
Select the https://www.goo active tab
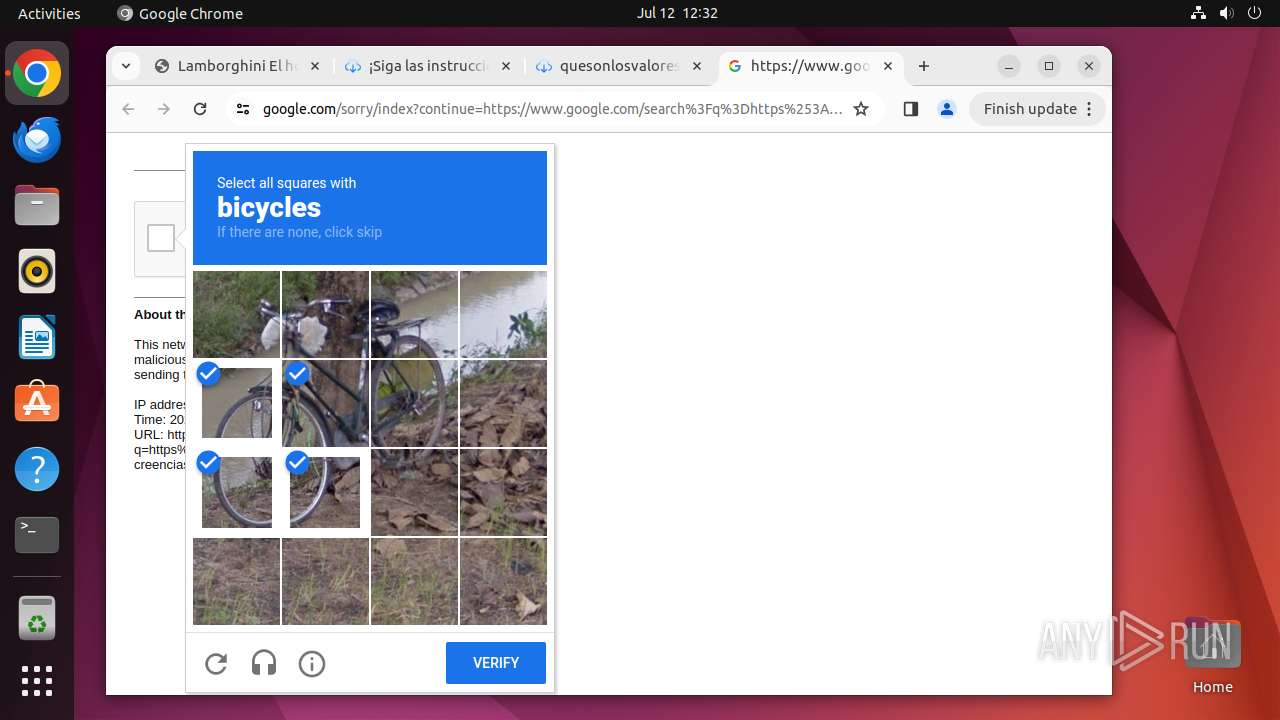click(810, 66)
